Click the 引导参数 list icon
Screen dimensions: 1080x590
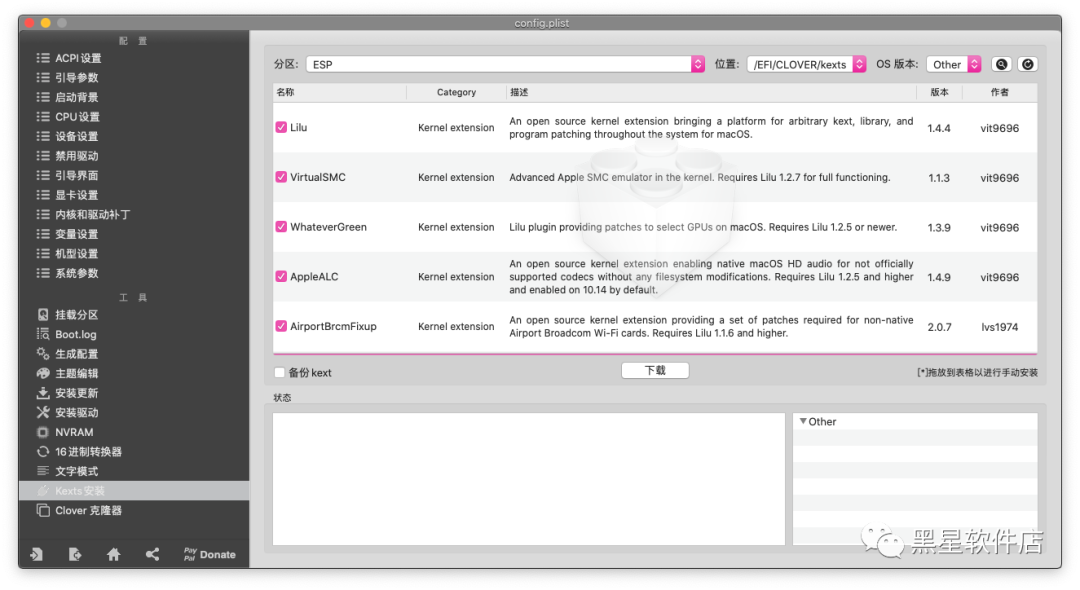(43, 77)
